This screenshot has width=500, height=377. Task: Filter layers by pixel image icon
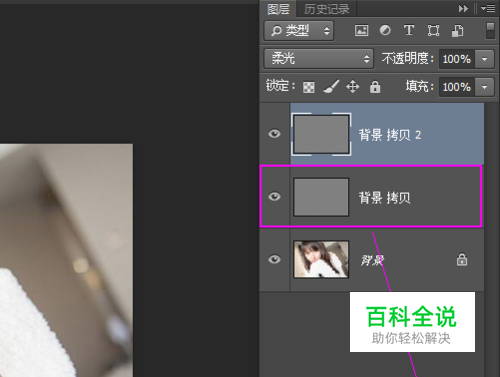click(361, 31)
